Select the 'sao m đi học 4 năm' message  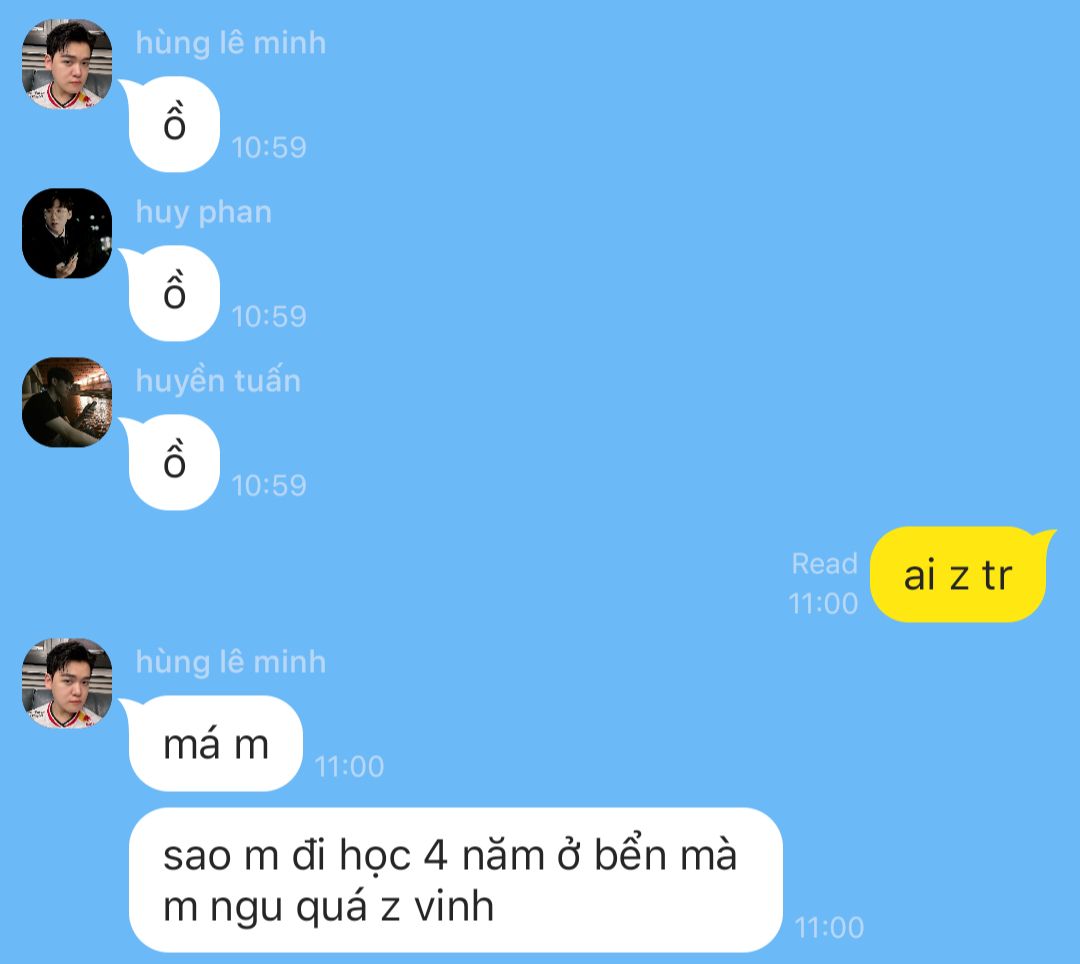(455, 880)
